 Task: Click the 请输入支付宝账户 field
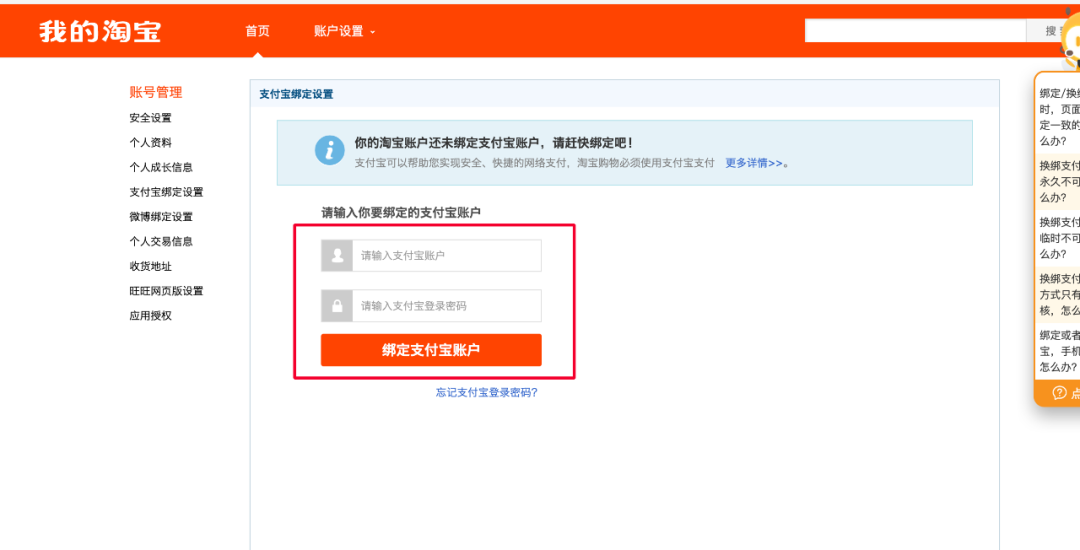[x=446, y=255]
